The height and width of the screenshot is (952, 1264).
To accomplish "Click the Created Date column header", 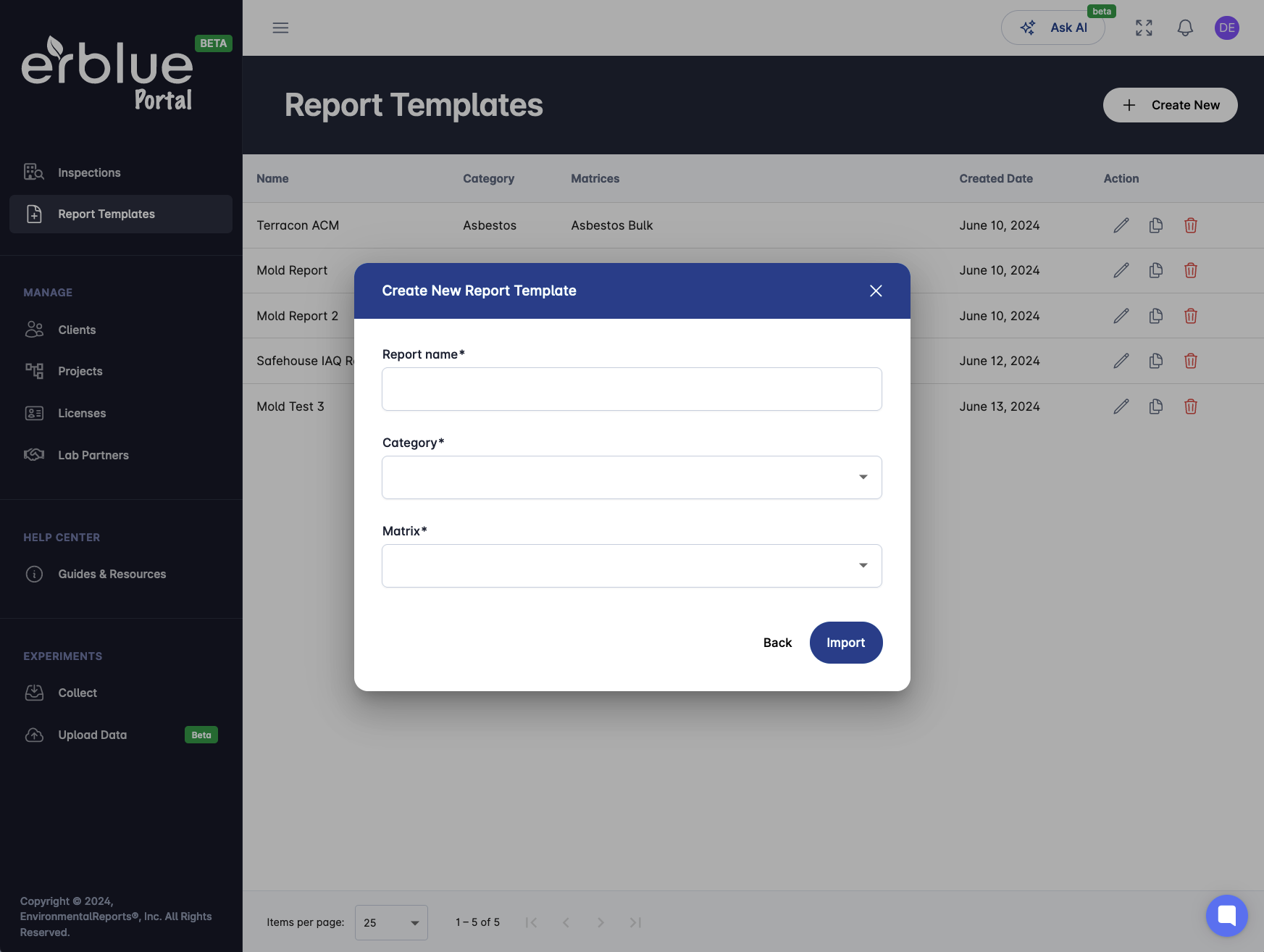I will (996, 178).
